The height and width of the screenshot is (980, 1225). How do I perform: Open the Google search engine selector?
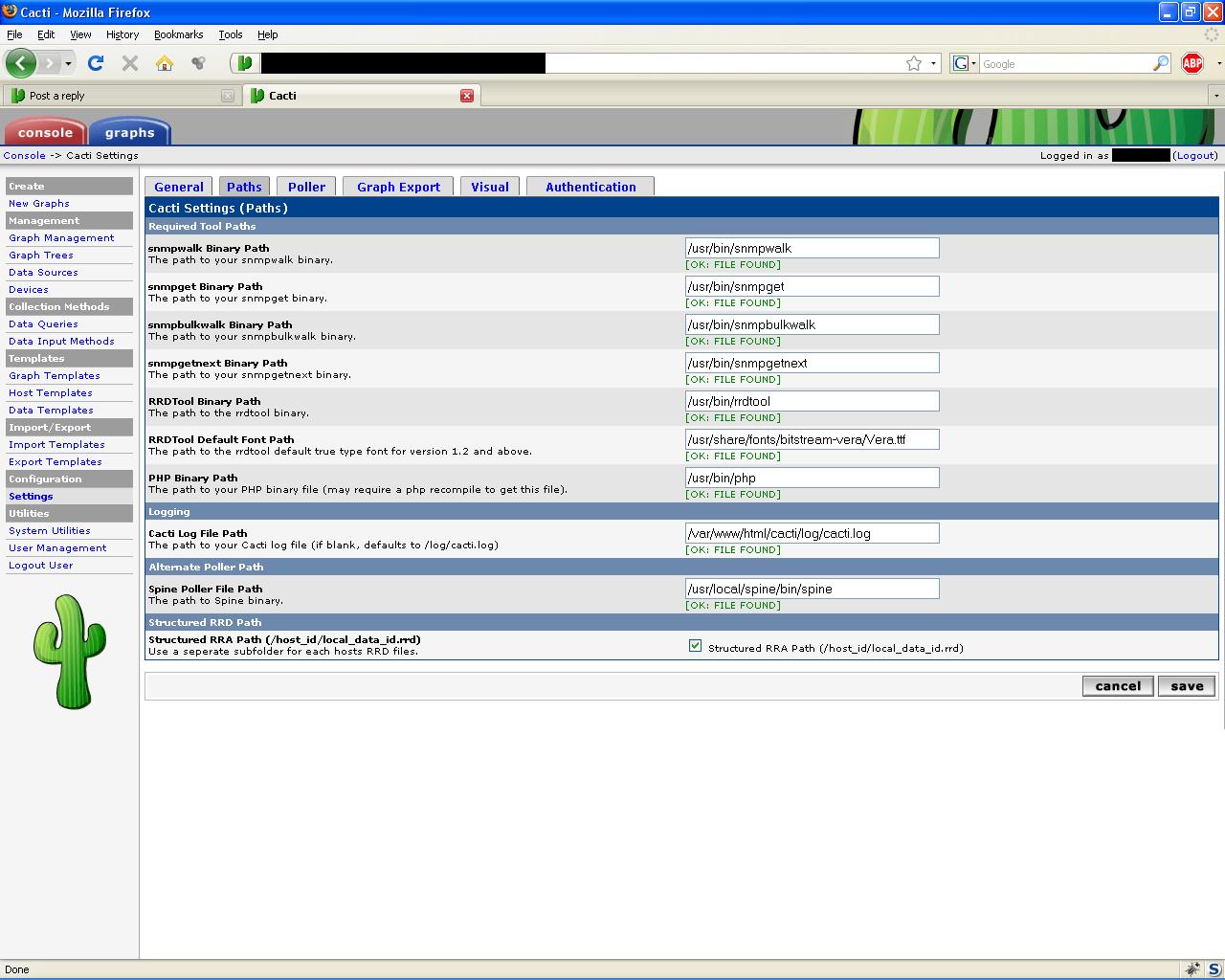point(964,63)
